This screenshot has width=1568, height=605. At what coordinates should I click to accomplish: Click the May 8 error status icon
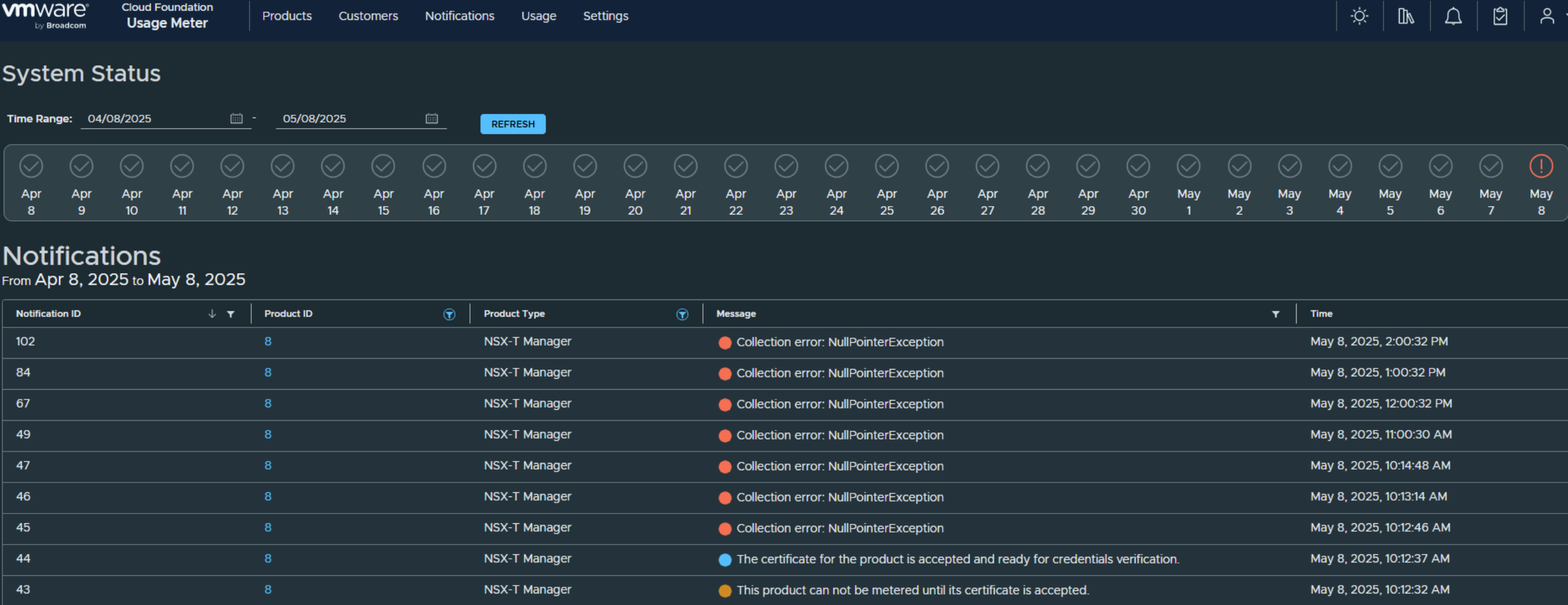pyautogui.click(x=1541, y=166)
